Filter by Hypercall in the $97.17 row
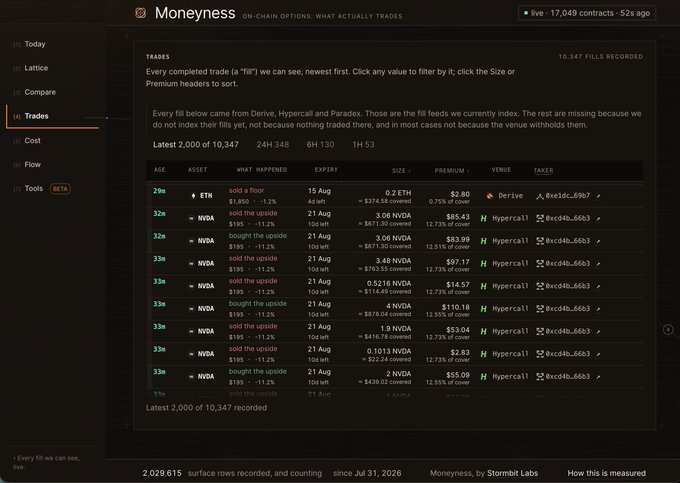The image size is (680, 483). tap(510, 264)
